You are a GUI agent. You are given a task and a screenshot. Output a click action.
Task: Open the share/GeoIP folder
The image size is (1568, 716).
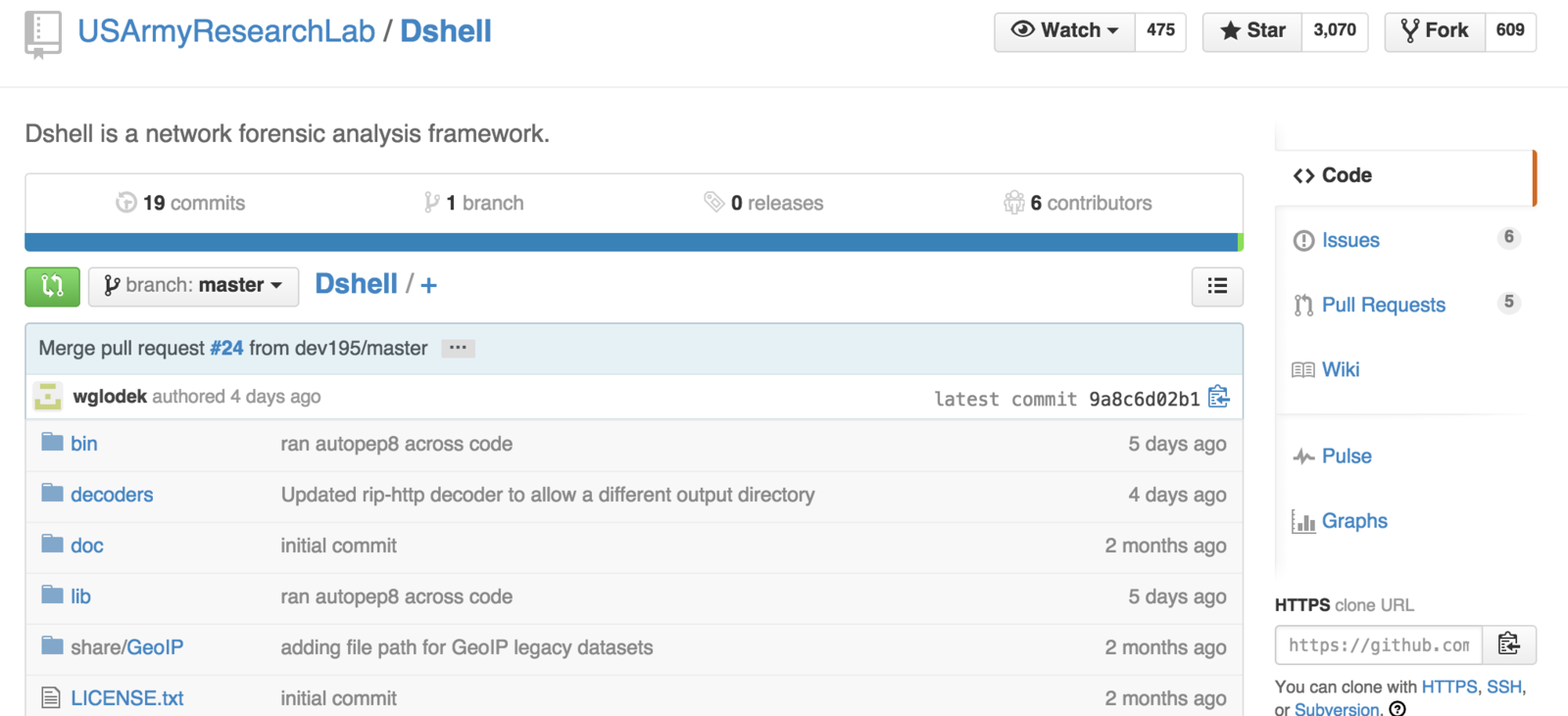[127, 647]
